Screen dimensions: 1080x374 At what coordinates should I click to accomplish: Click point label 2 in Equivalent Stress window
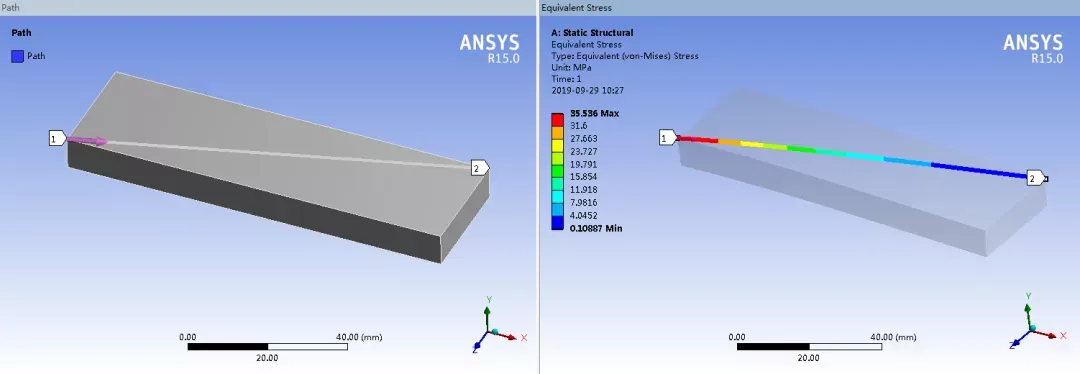pyautogui.click(x=1036, y=178)
